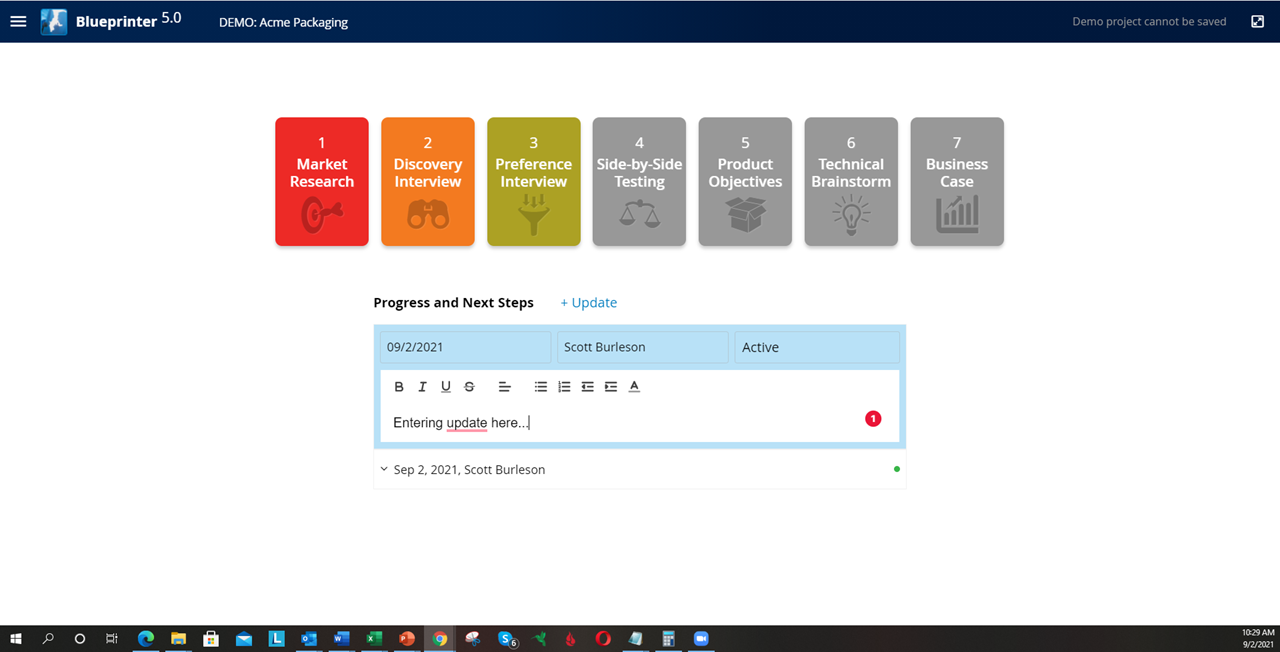Toggle italic formatting
The image size is (1280, 652).
(422, 387)
